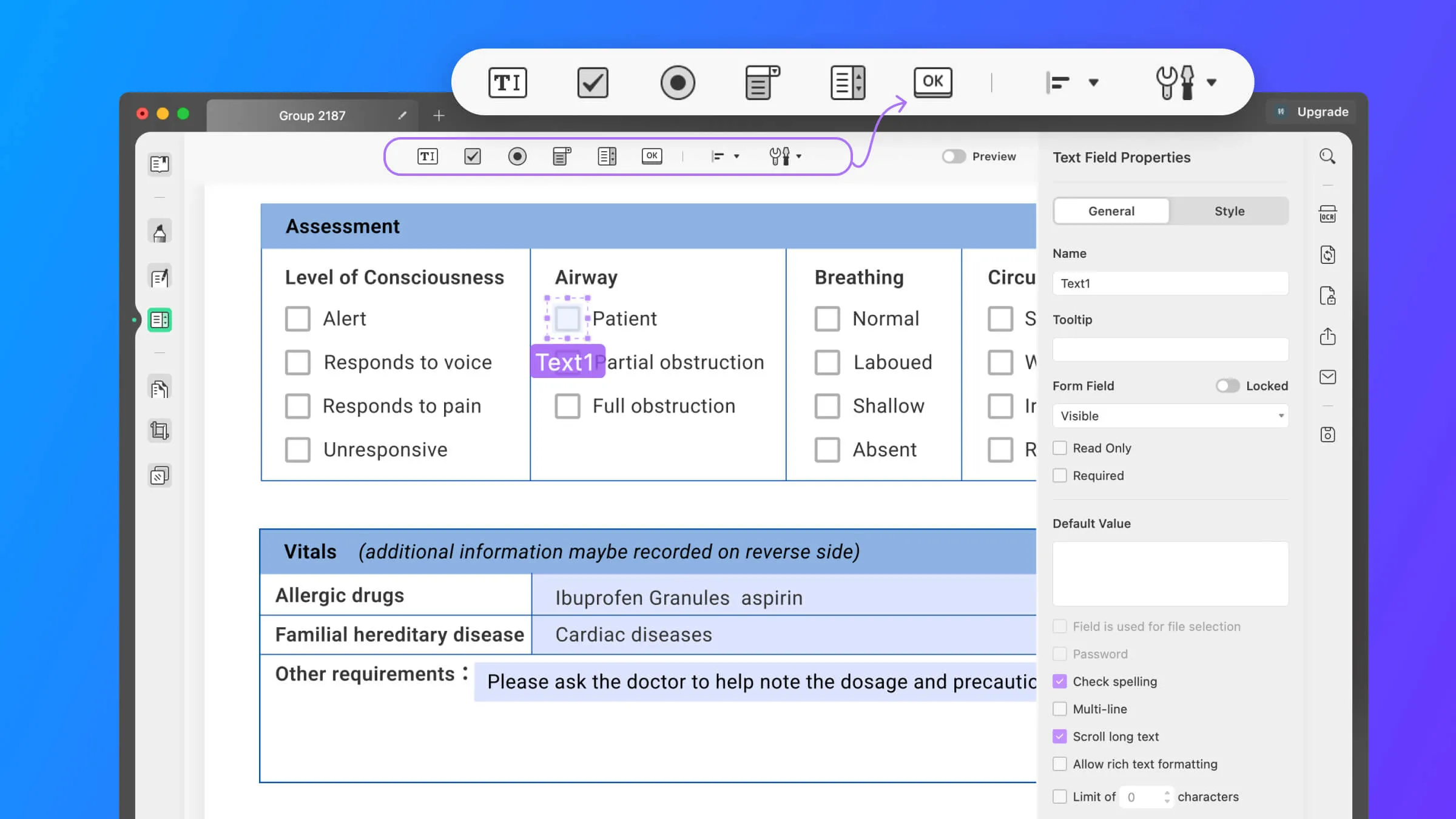Enable the Locked form field toggle

(x=1225, y=386)
